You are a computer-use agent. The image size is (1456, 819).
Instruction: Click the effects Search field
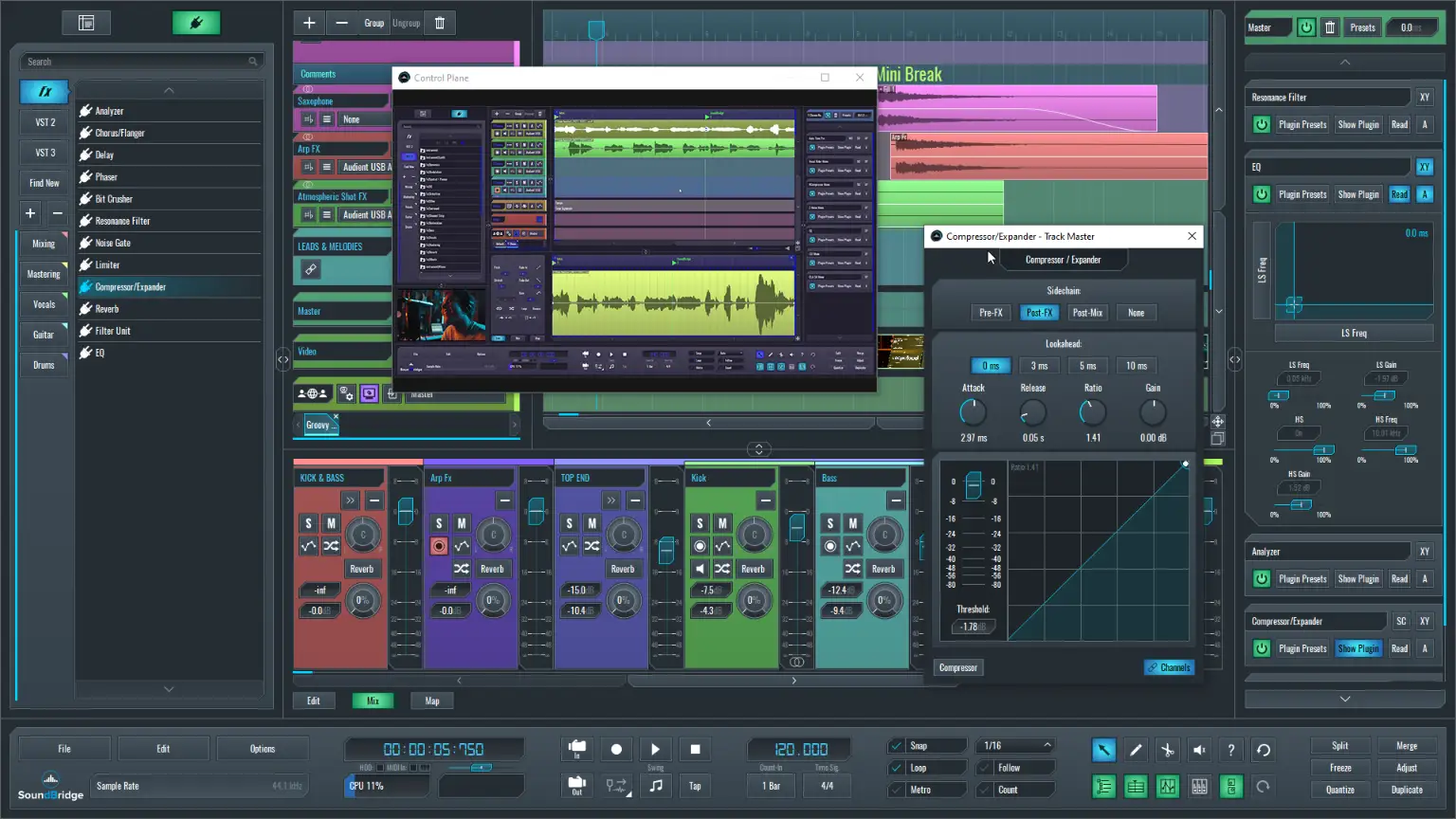coord(141,62)
